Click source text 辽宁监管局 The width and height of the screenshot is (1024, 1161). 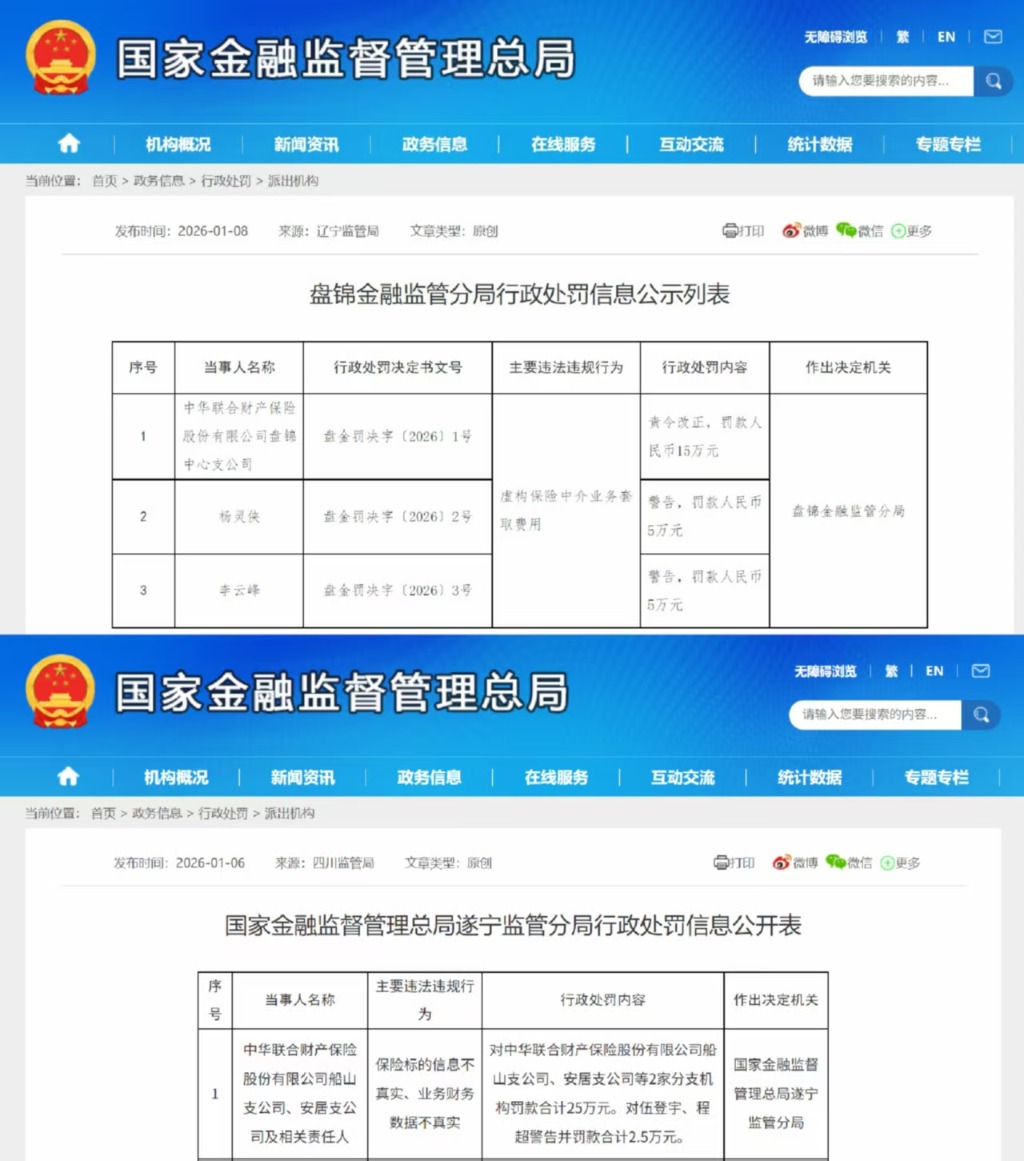tap(347, 231)
